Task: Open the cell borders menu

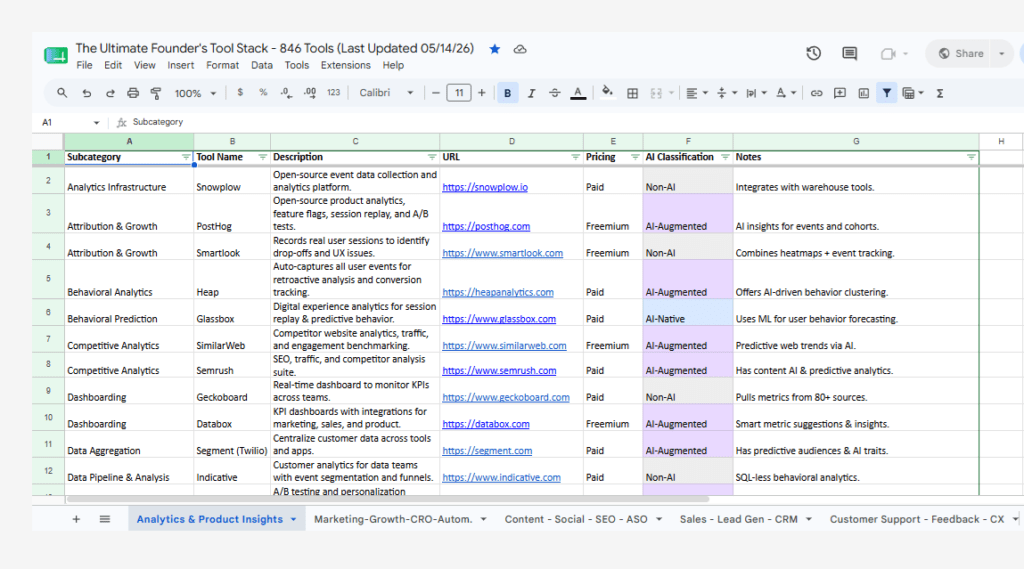Action: (x=632, y=93)
